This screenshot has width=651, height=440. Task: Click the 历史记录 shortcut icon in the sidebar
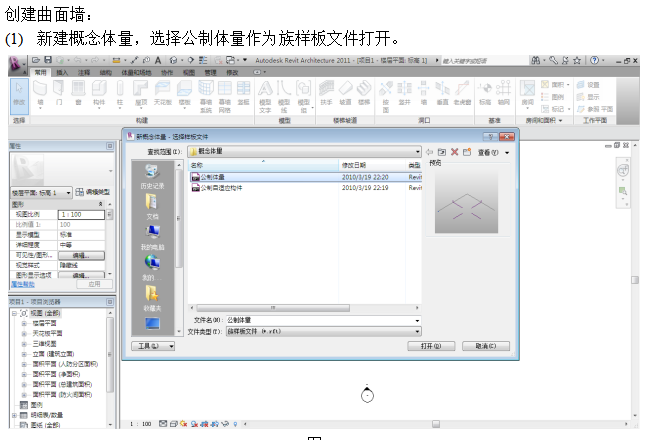coord(152,173)
